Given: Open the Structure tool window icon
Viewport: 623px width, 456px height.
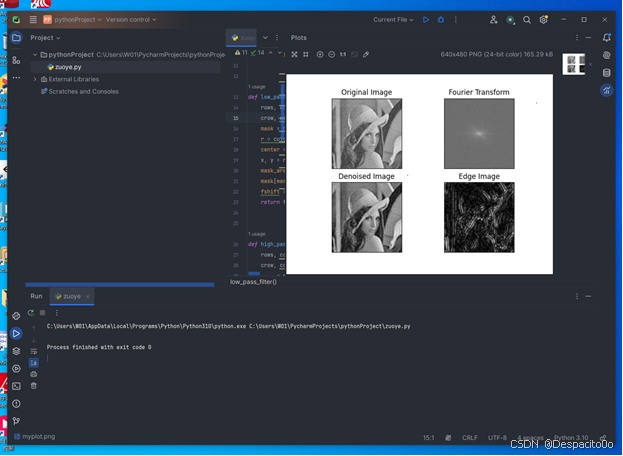Looking at the screenshot, I should click(x=16, y=60).
